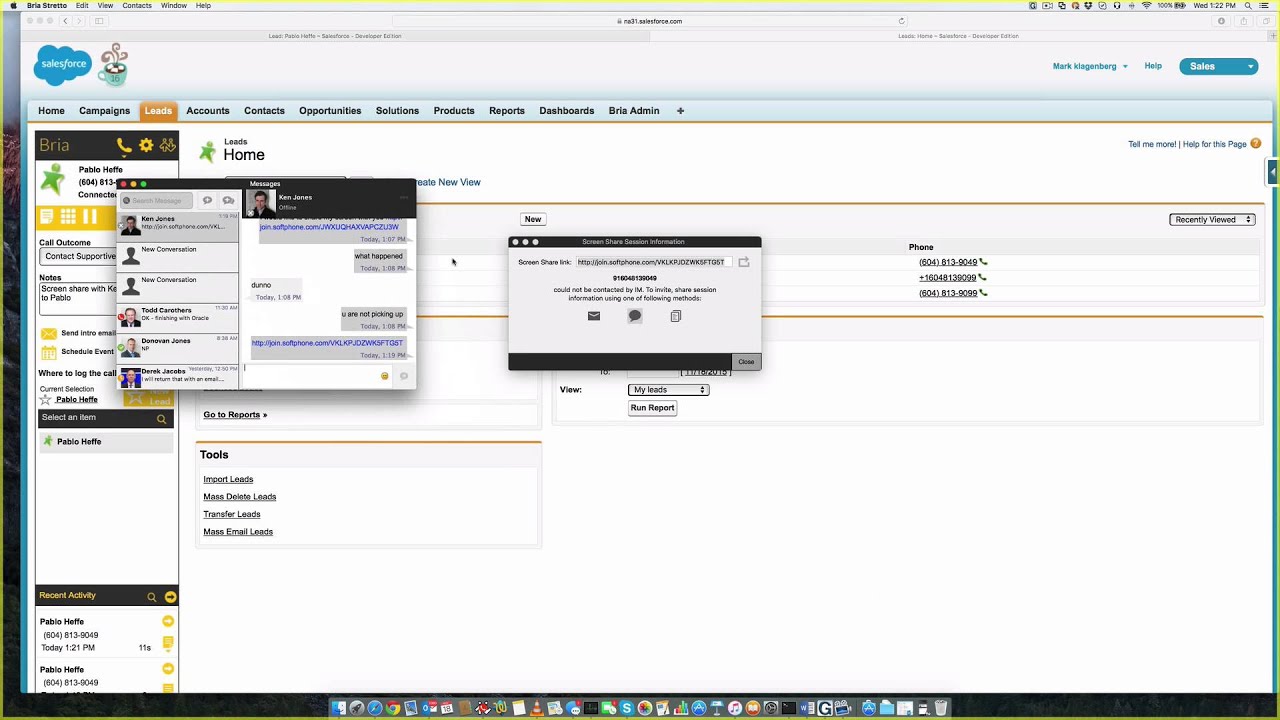The height and width of the screenshot is (720, 1280).
Task: Click the plus tab to add tabs
Action: pyautogui.click(x=680, y=111)
